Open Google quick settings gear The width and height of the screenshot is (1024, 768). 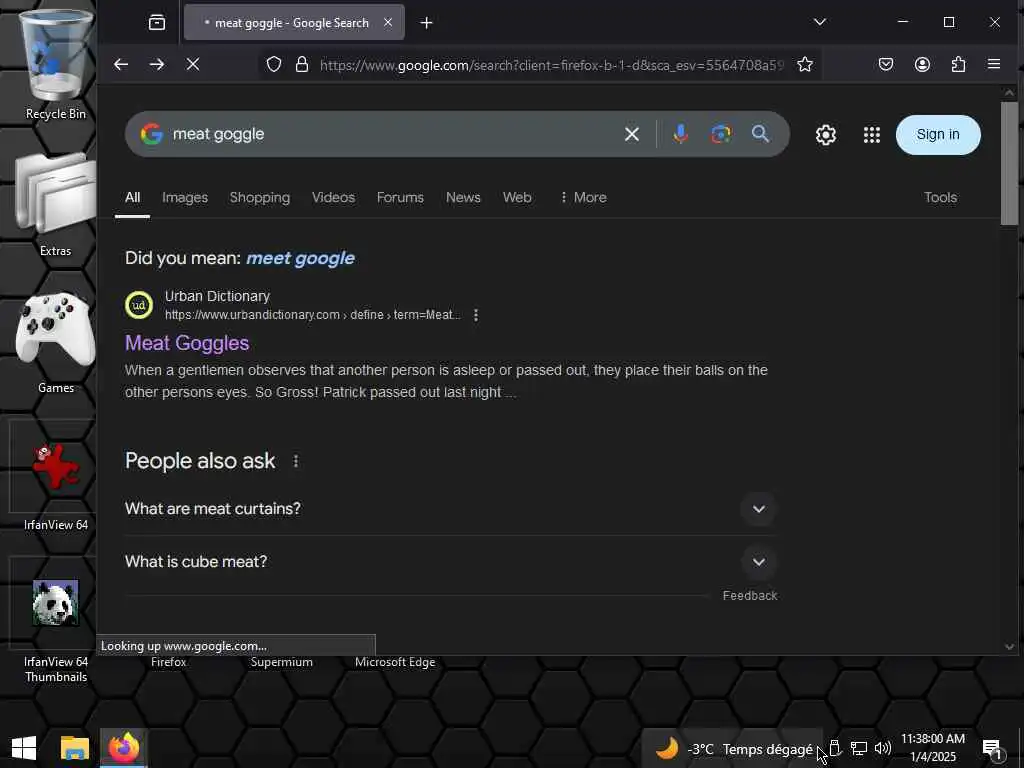coord(825,135)
